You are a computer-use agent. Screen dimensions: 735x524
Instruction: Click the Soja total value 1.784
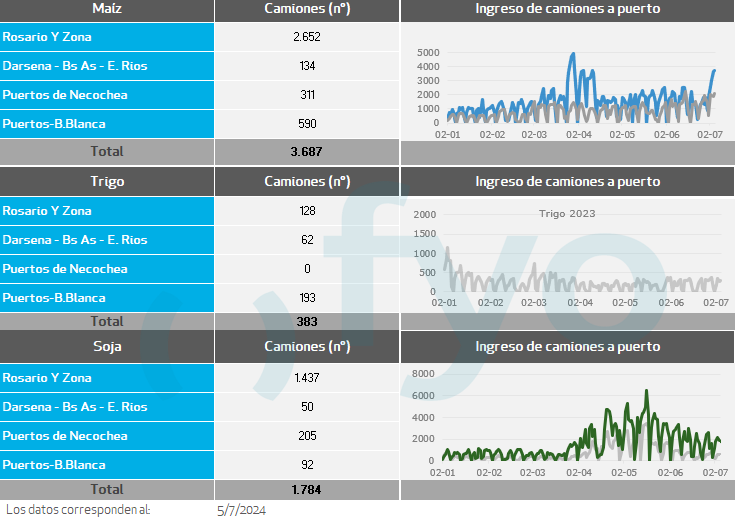pos(307,490)
